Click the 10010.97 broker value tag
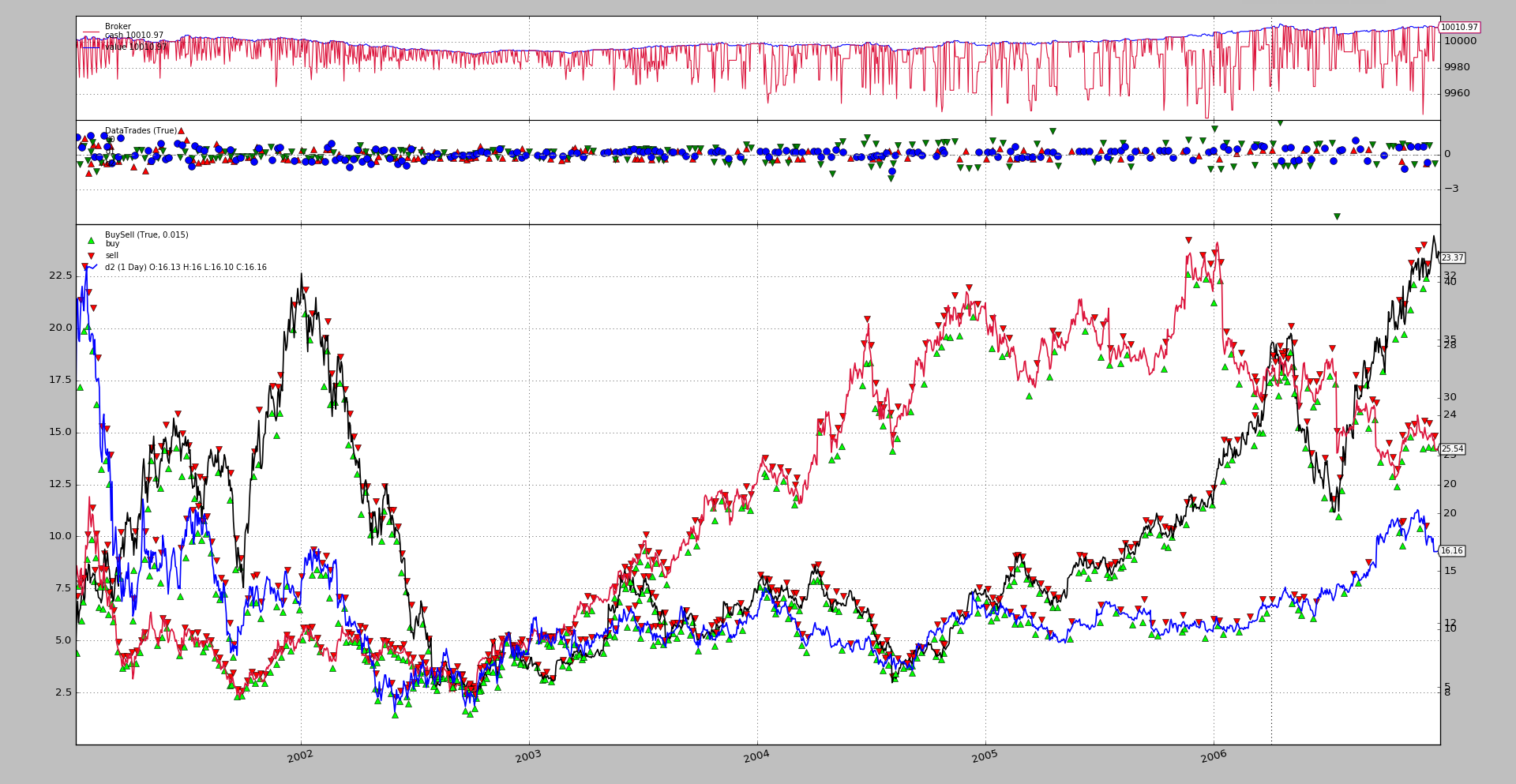The height and width of the screenshot is (784, 1516). click(x=1458, y=28)
